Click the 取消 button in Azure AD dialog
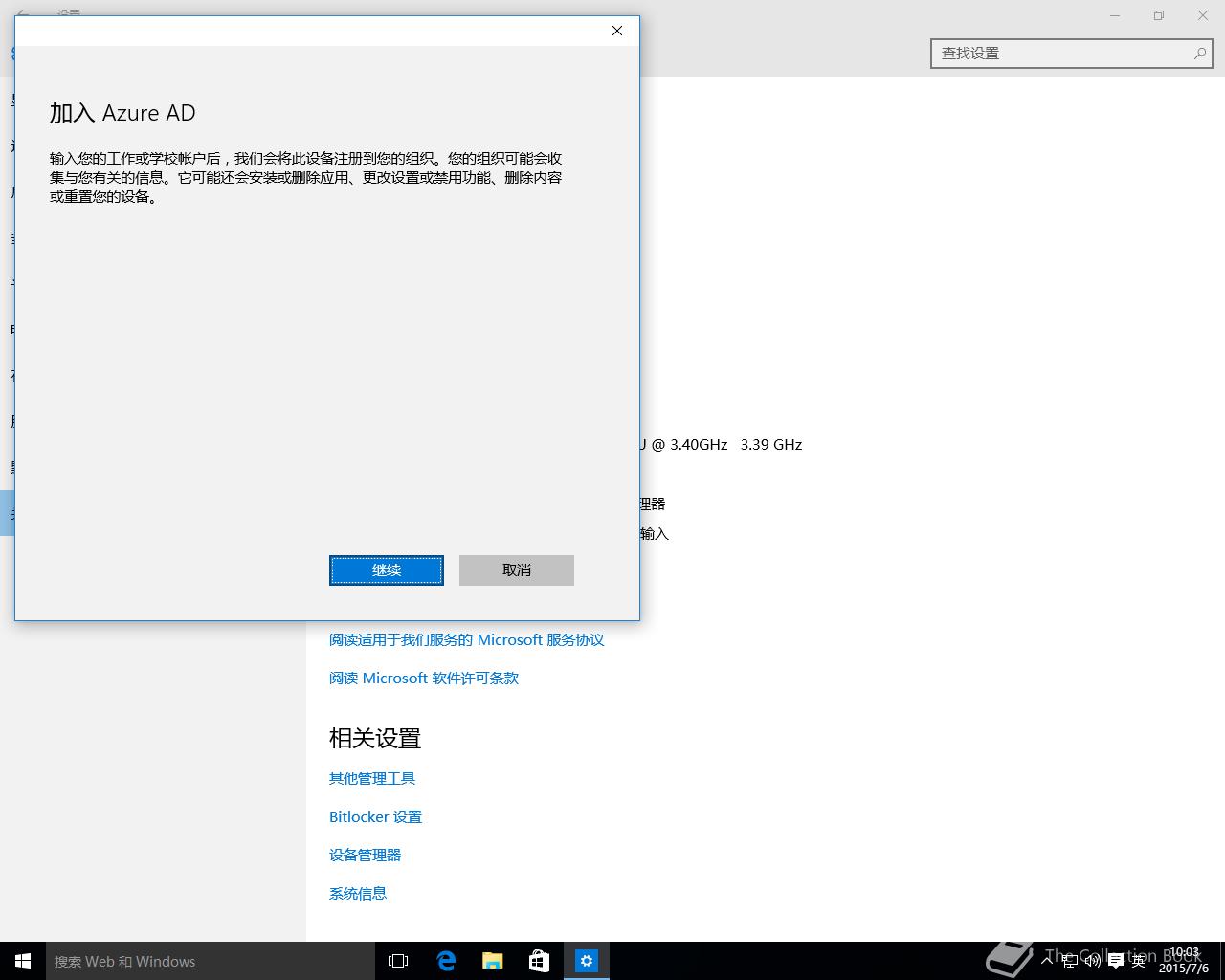1225x980 pixels. tap(517, 570)
